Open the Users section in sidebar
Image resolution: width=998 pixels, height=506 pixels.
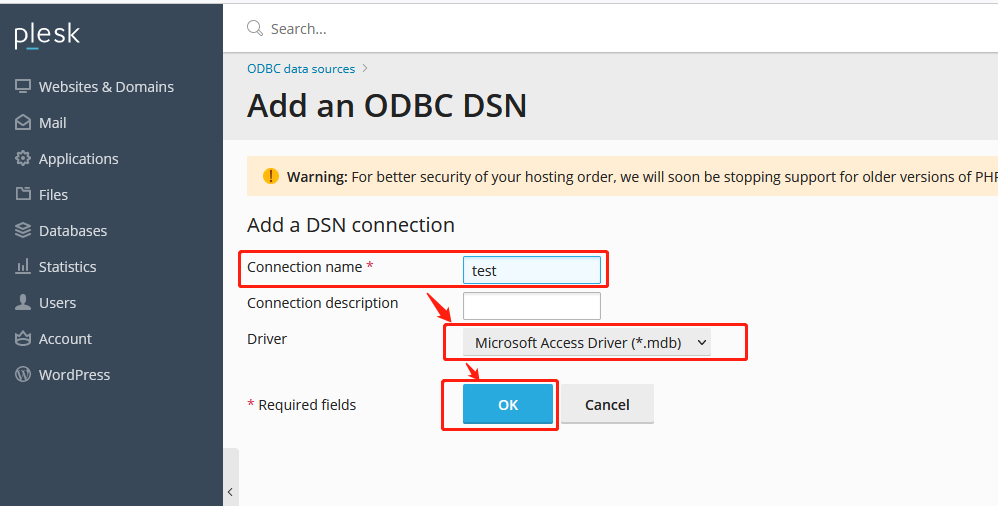[x=57, y=303]
